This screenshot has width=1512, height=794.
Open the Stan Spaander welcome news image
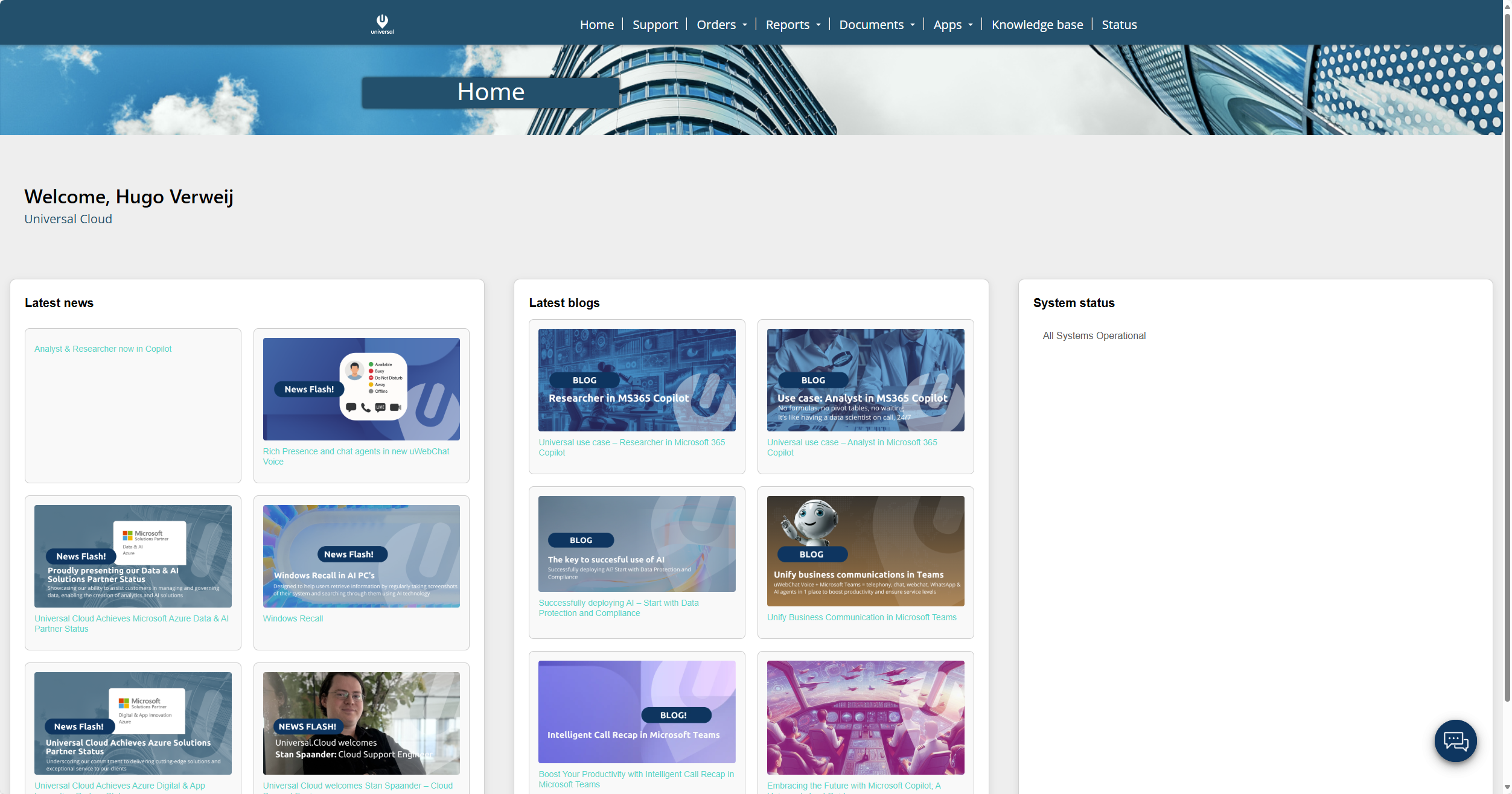(x=361, y=723)
